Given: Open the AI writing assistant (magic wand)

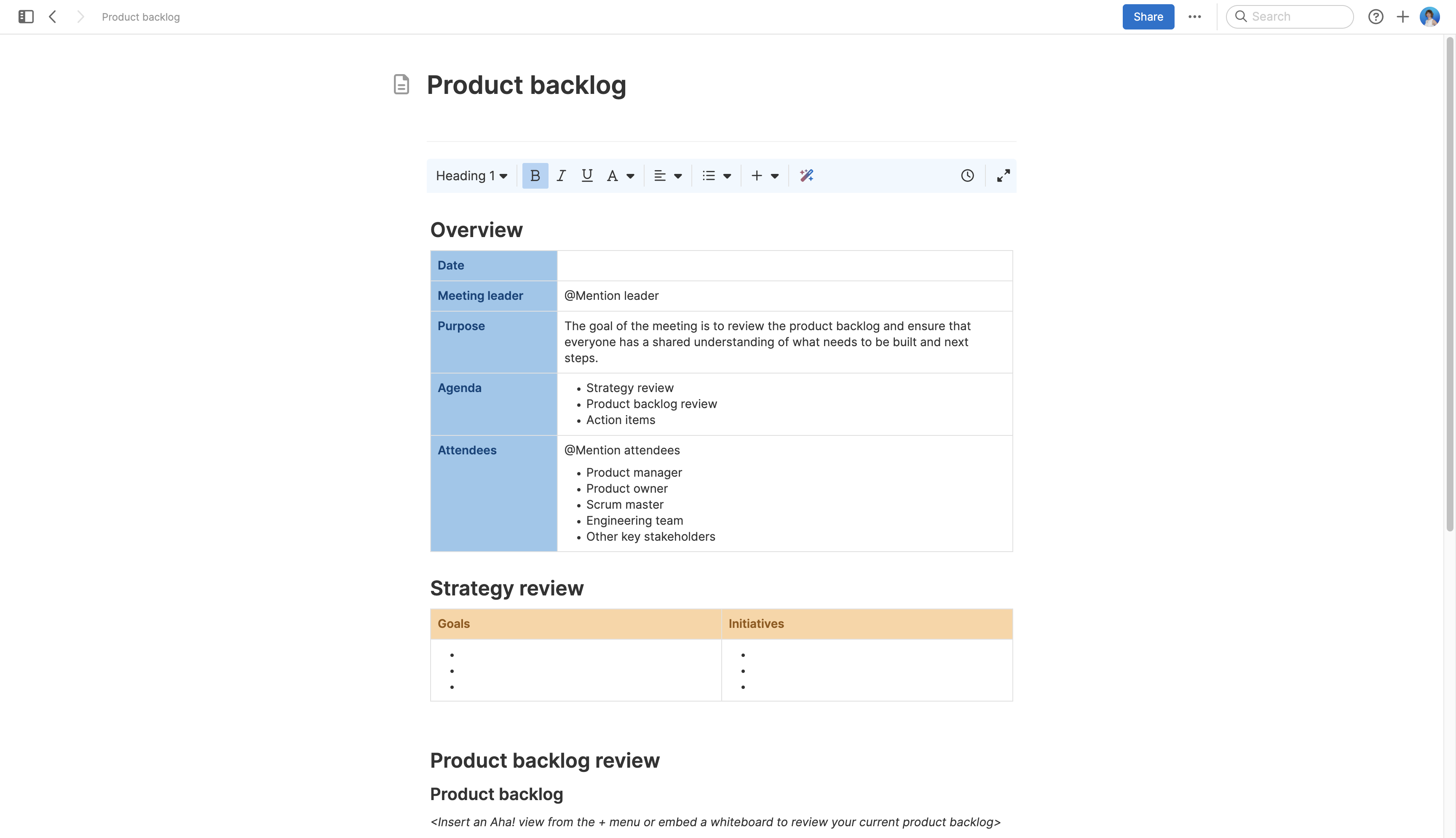Looking at the screenshot, I should tap(806, 176).
